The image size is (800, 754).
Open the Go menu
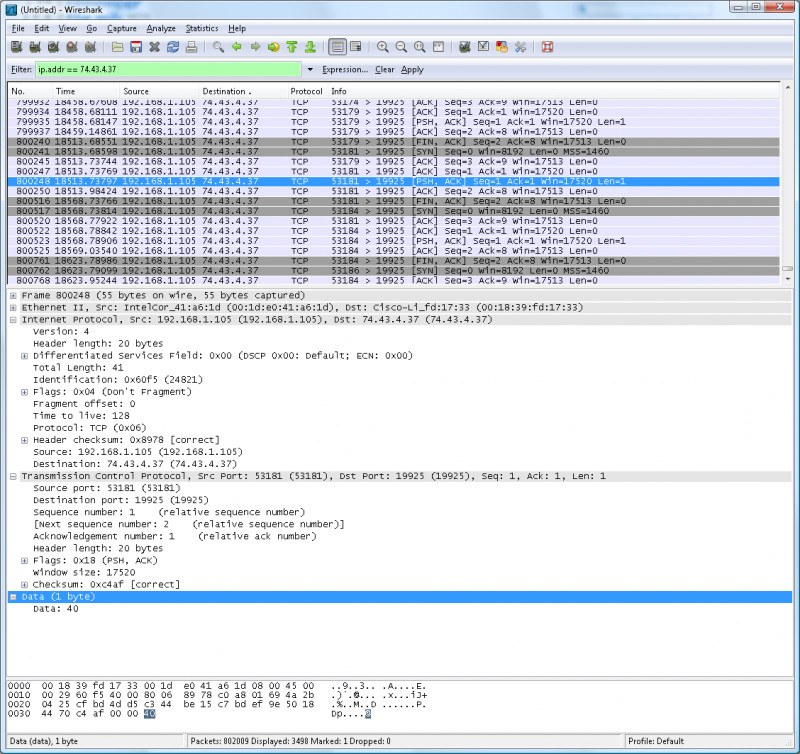[x=91, y=28]
